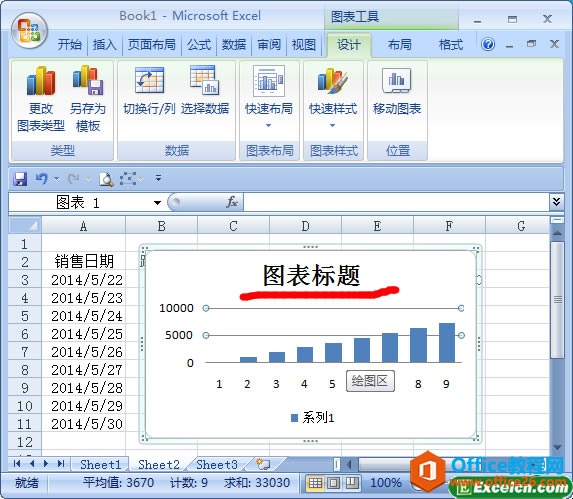Click Save icon in quick access toolbar

point(20,179)
